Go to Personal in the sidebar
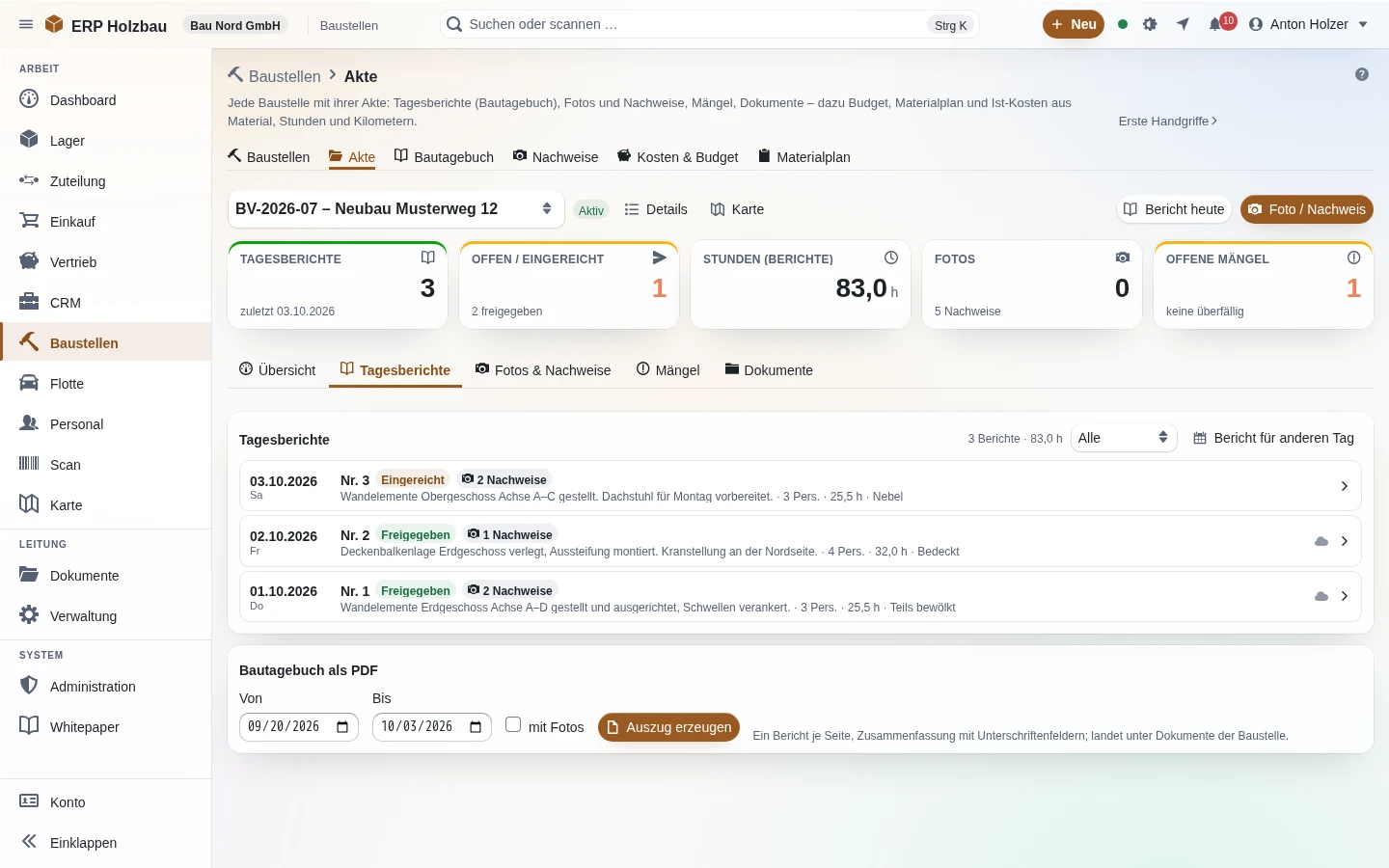 point(106,423)
